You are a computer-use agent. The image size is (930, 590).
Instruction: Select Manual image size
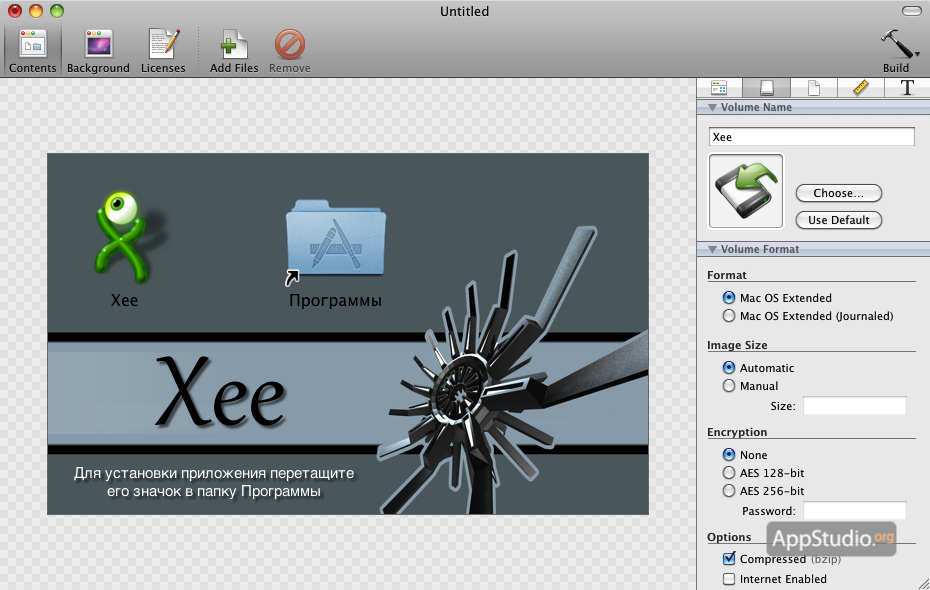pos(729,386)
